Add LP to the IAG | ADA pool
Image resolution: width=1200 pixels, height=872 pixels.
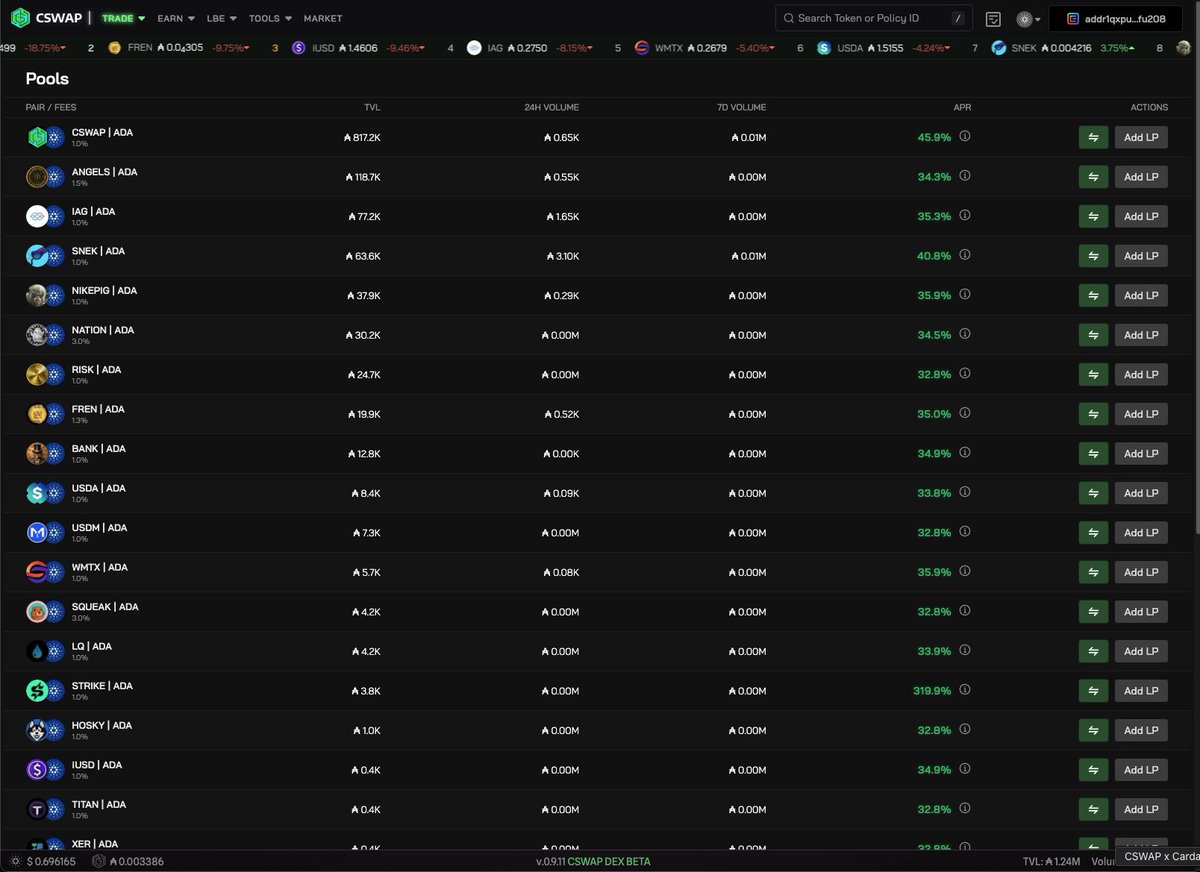(x=1141, y=216)
